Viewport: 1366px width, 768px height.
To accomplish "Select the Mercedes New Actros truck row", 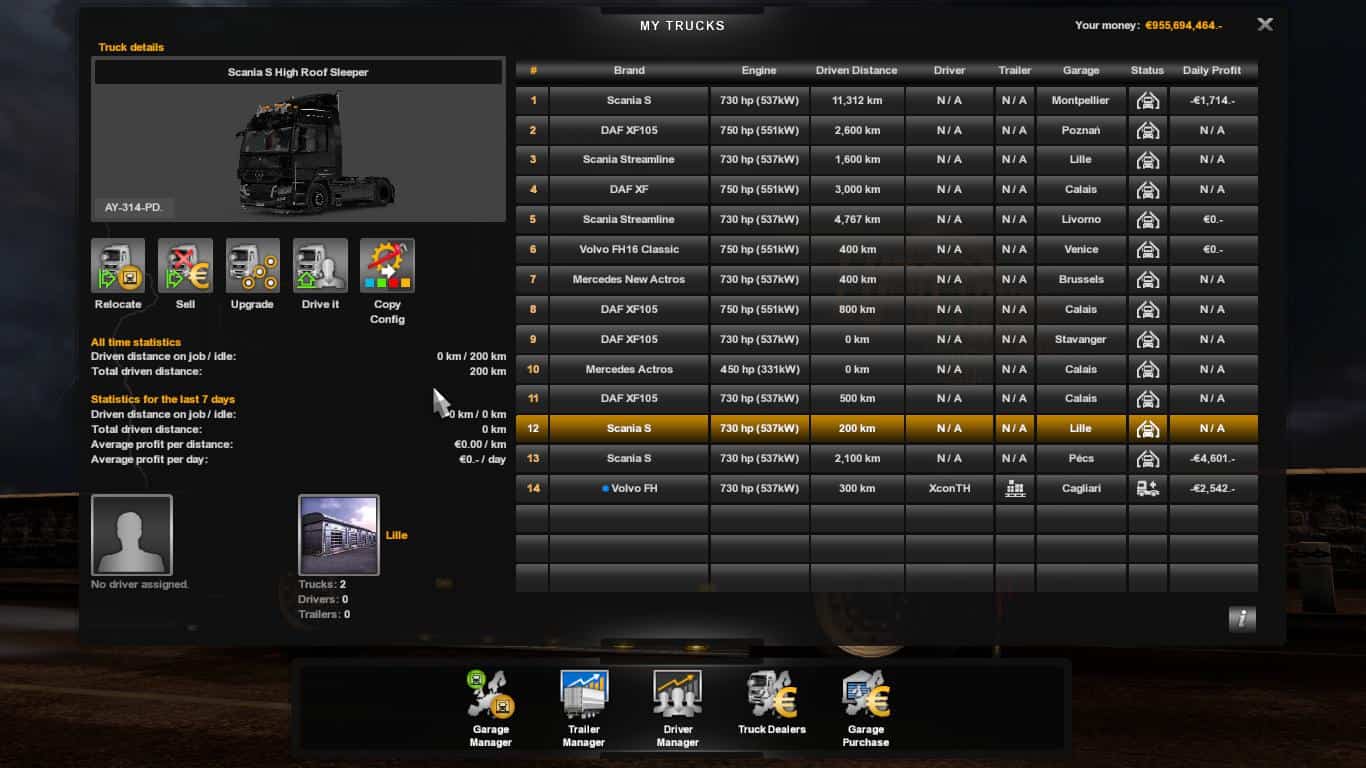I will [629, 280].
